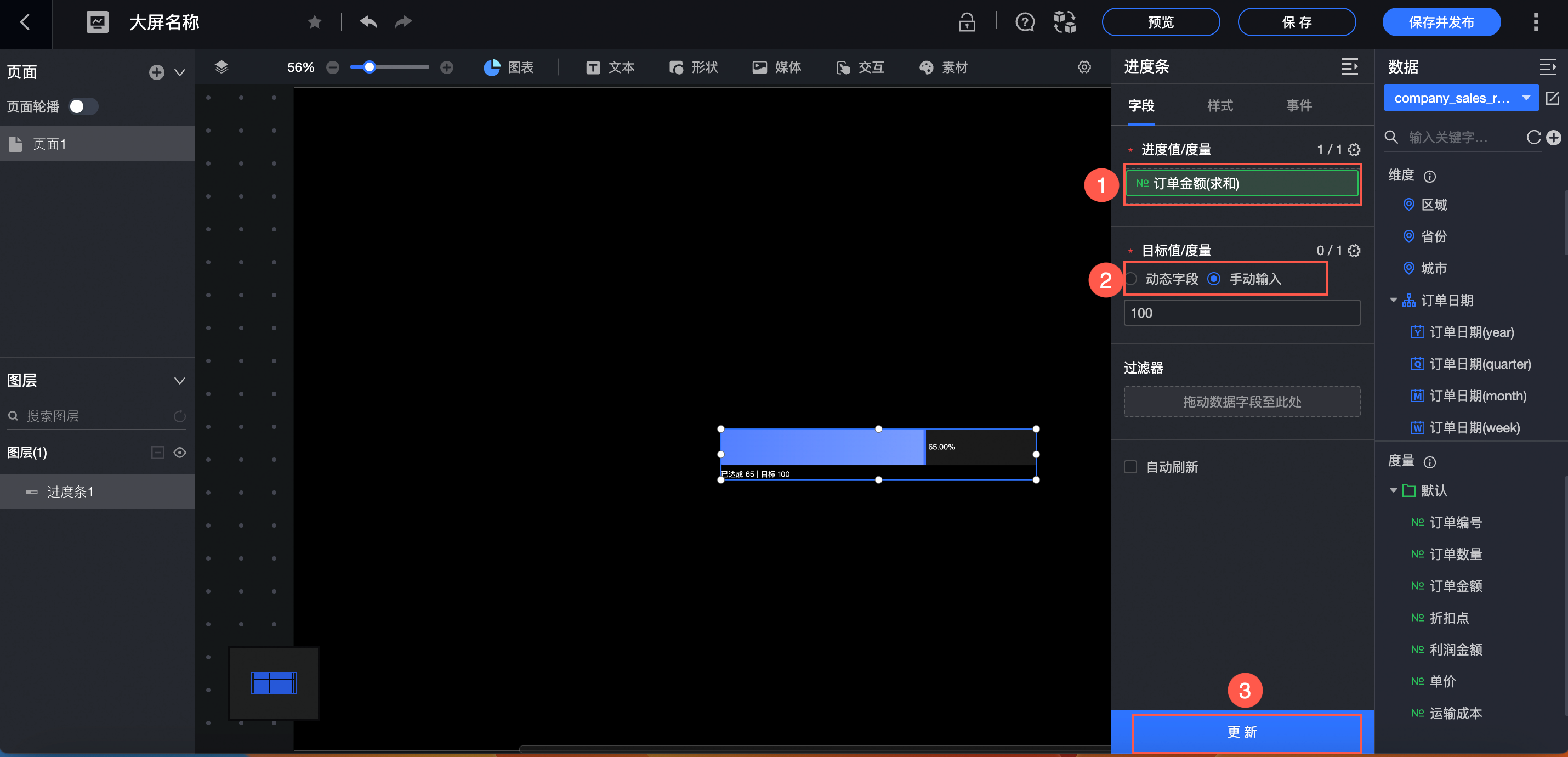Click the undo arrow icon
This screenshot has height=757, width=1568.
point(368,22)
